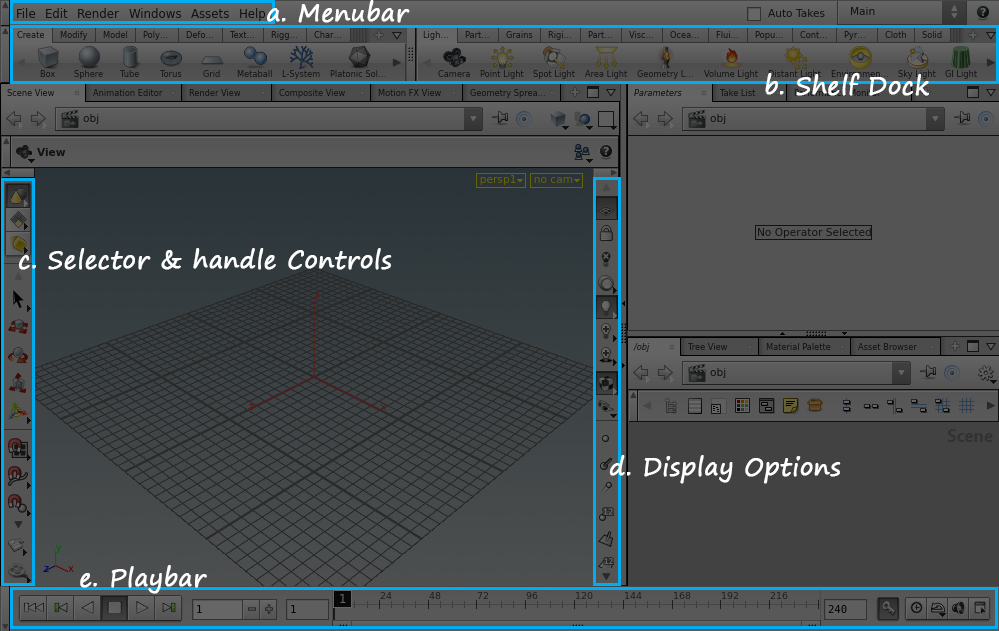
Task: Toggle the key icon button in playbar
Action: pyautogui.click(x=888, y=608)
